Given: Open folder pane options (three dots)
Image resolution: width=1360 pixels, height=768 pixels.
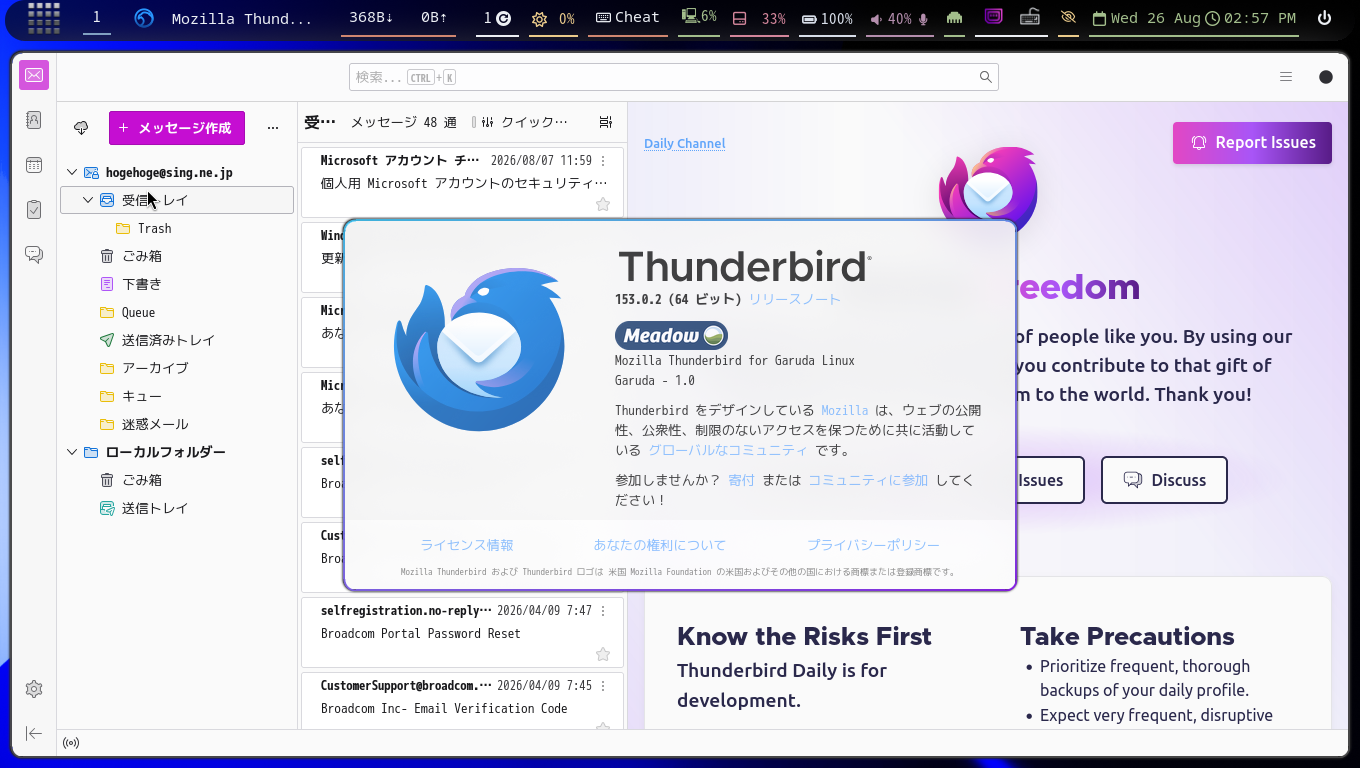Looking at the screenshot, I should [273, 128].
